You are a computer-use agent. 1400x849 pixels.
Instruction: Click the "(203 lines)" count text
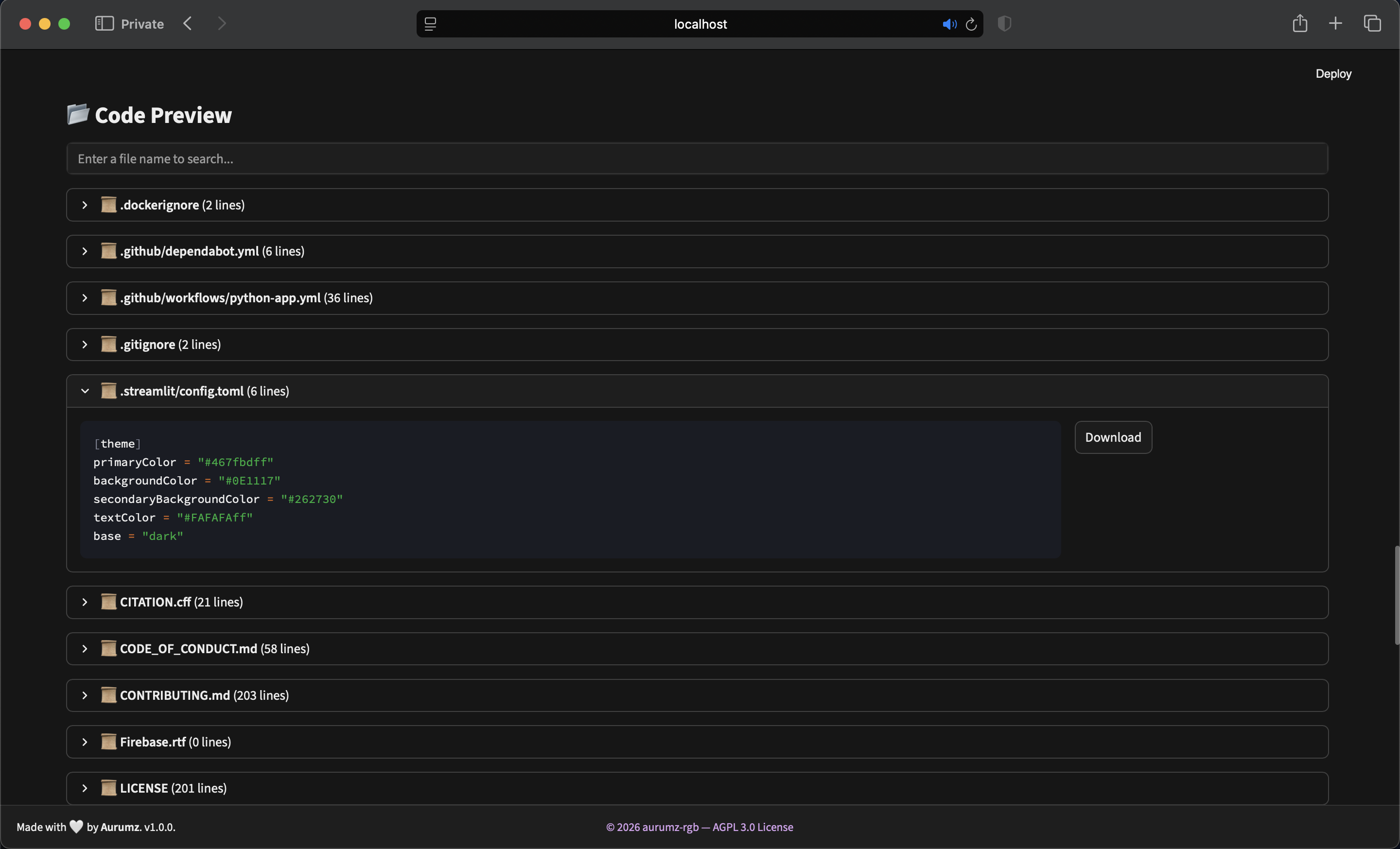click(261, 695)
